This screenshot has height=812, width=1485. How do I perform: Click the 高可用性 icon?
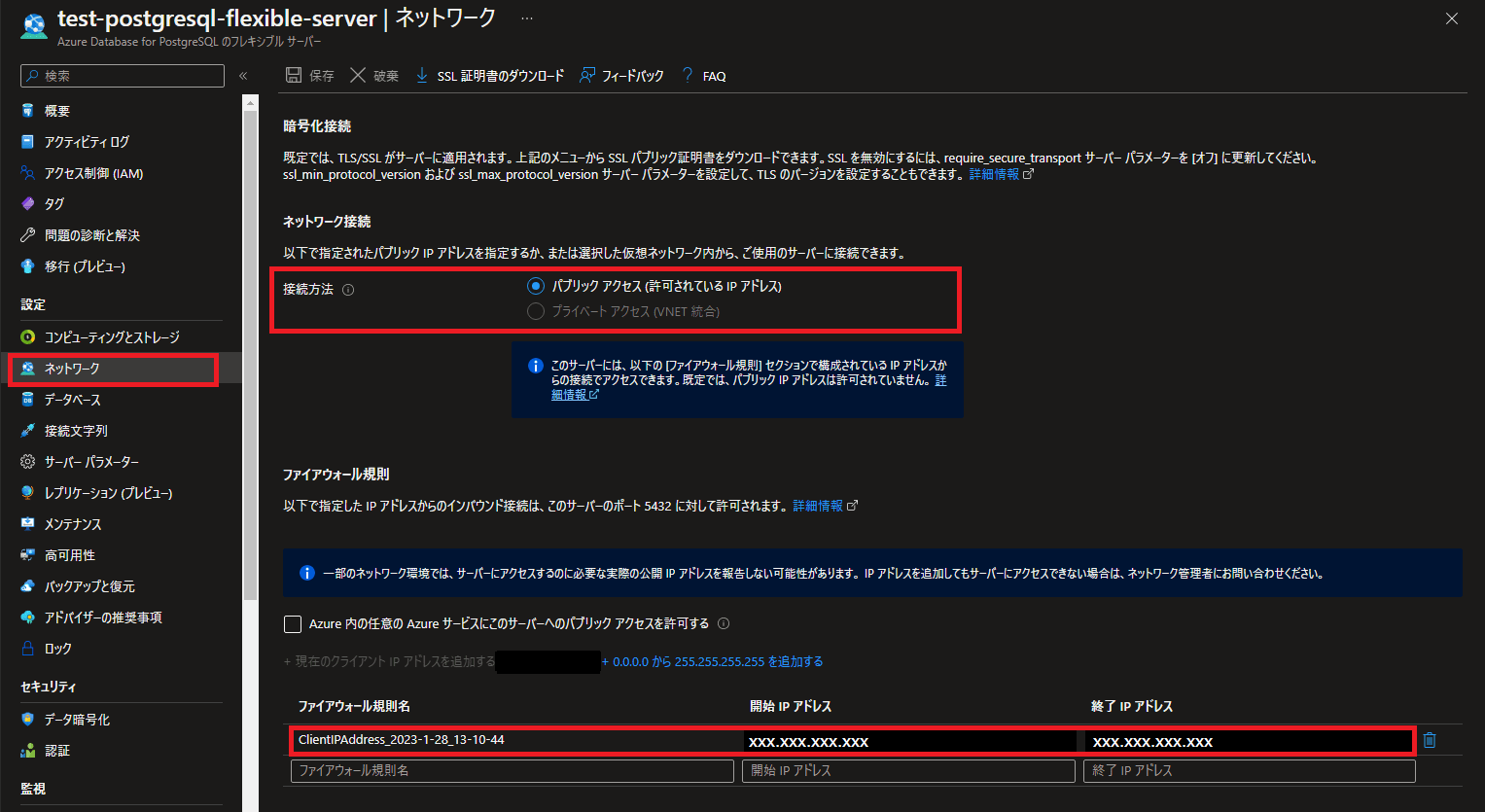tap(27, 555)
